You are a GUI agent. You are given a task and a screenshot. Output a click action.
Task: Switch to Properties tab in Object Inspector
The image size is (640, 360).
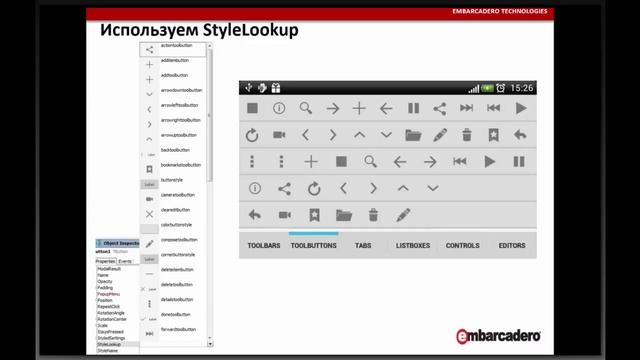point(106,261)
